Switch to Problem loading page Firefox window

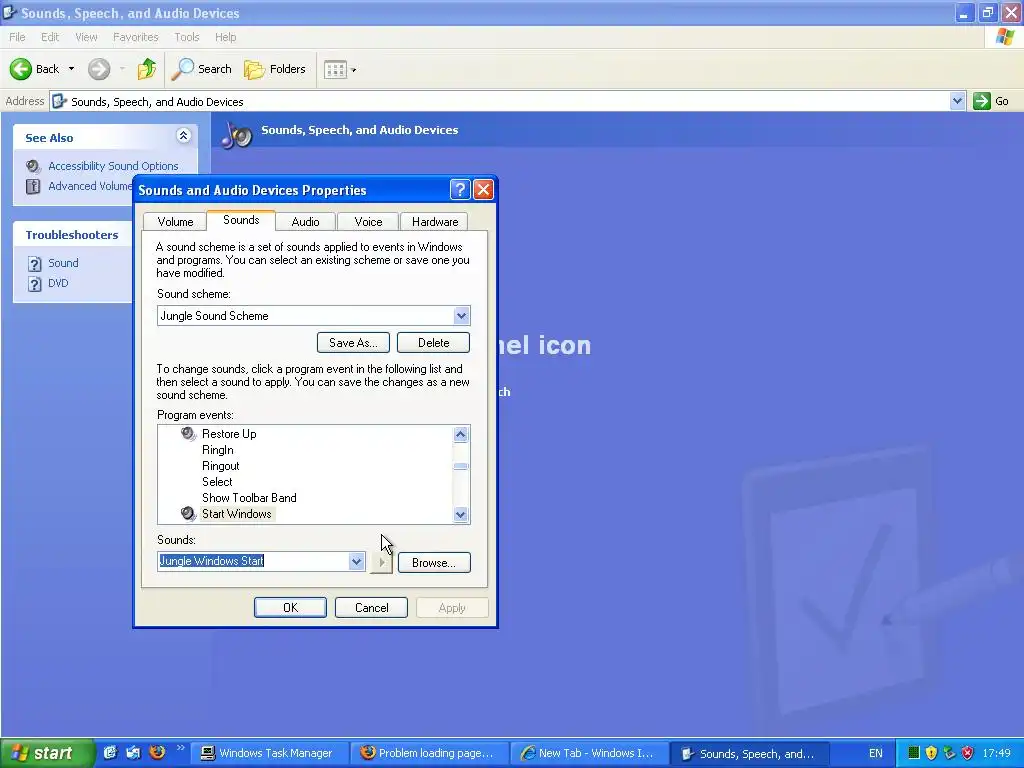pyautogui.click(x=428, y=754)
